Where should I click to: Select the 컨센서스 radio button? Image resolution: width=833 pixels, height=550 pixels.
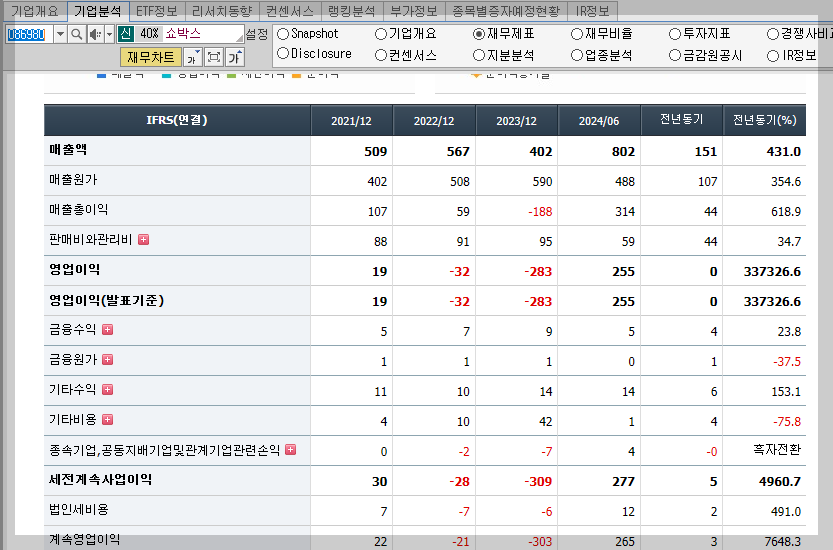(381, 55)
